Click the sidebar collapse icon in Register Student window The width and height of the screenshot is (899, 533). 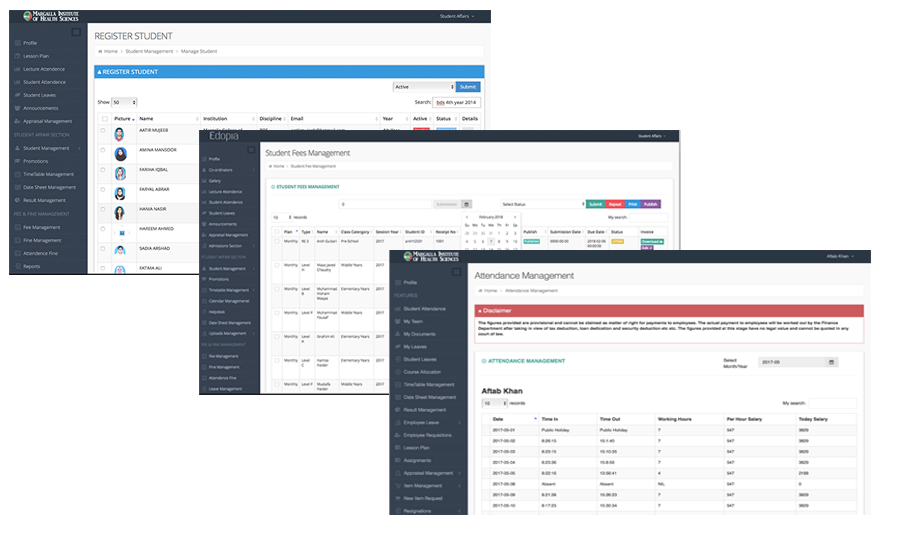tap(76, 32)
